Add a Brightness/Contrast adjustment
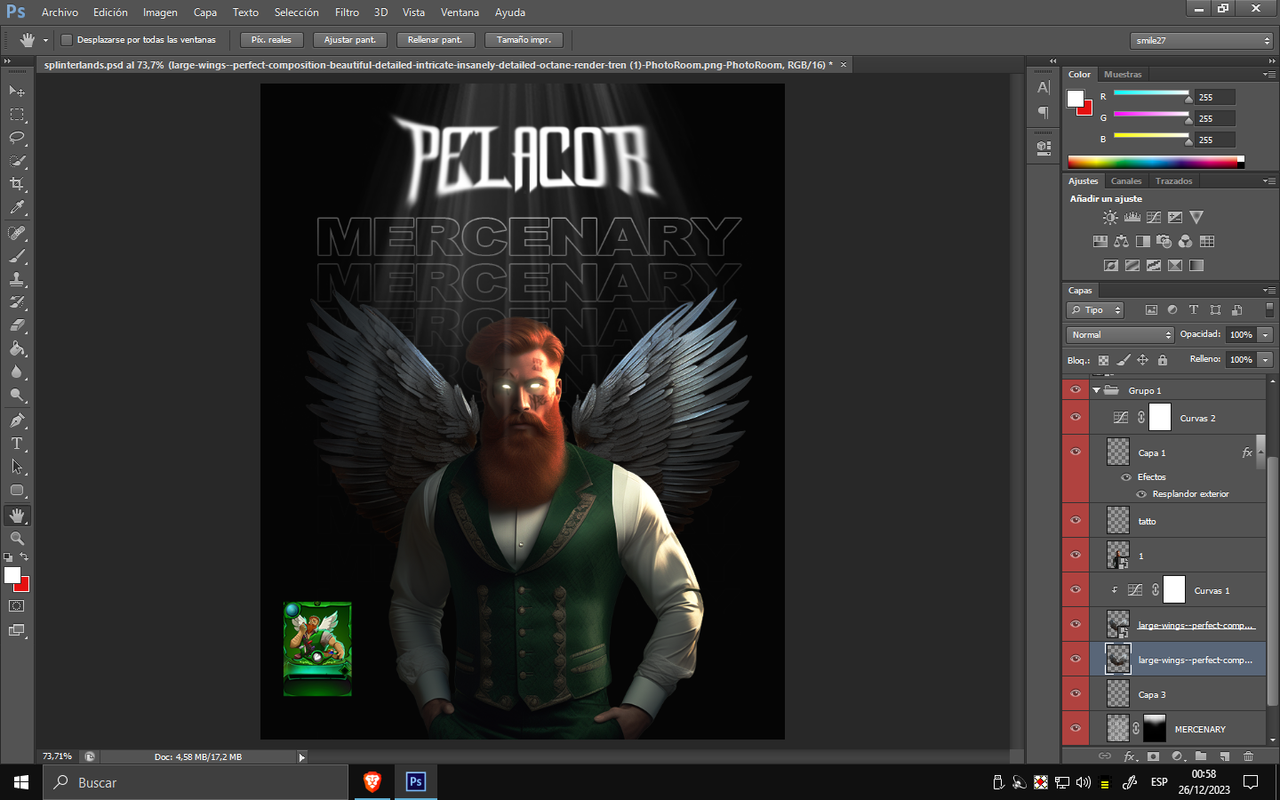Screen dimensions: 1280x800 [1111, 217]
